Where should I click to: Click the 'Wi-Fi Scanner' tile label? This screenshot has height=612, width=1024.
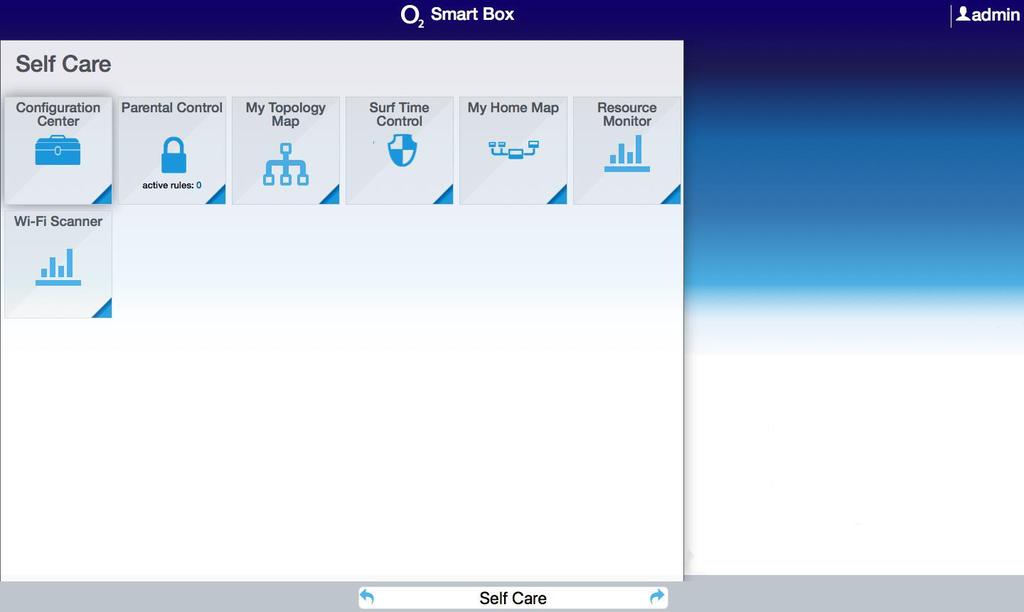(x=58, y=221)
